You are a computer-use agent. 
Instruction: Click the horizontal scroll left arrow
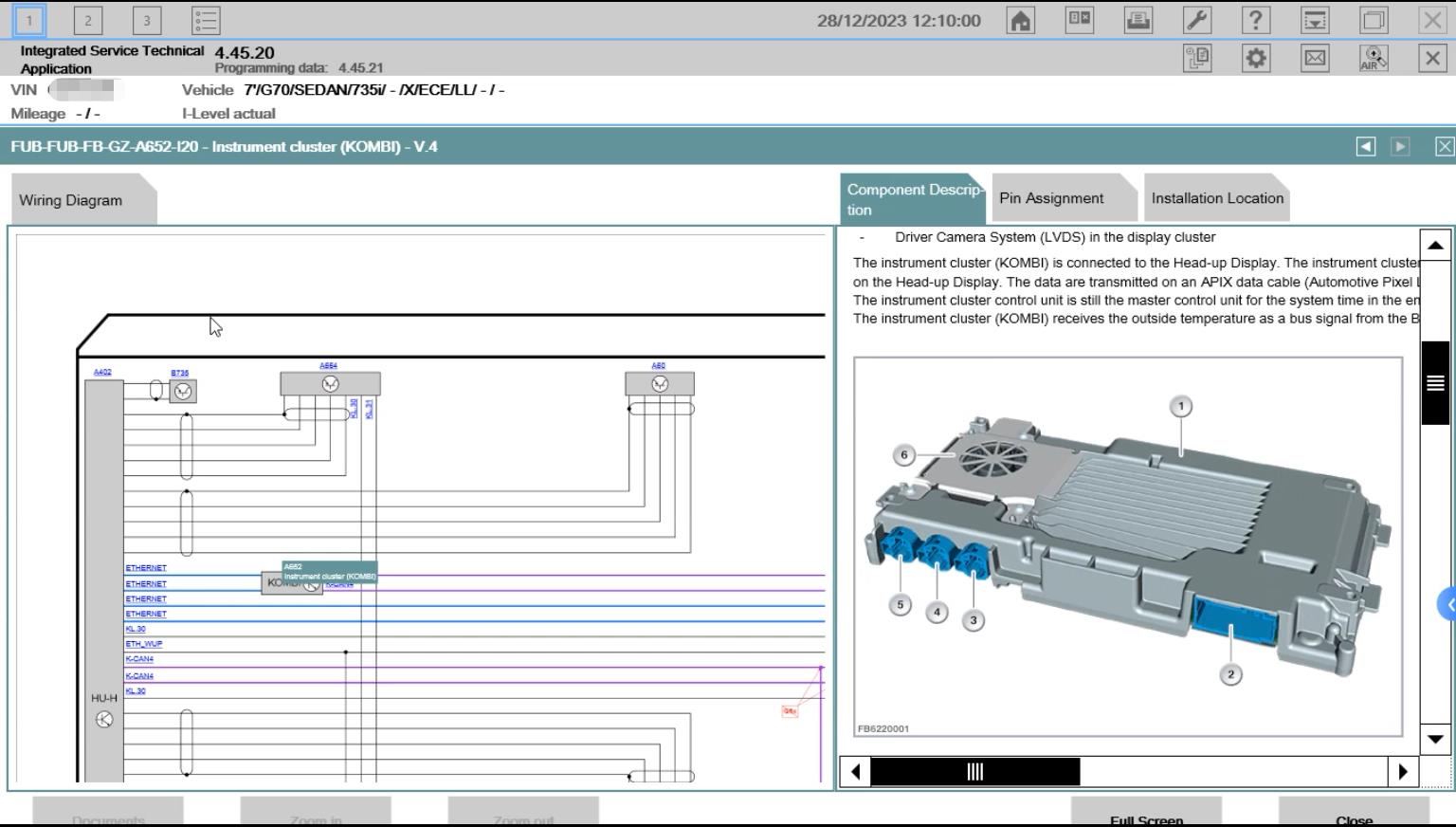[x=855, y=771]
